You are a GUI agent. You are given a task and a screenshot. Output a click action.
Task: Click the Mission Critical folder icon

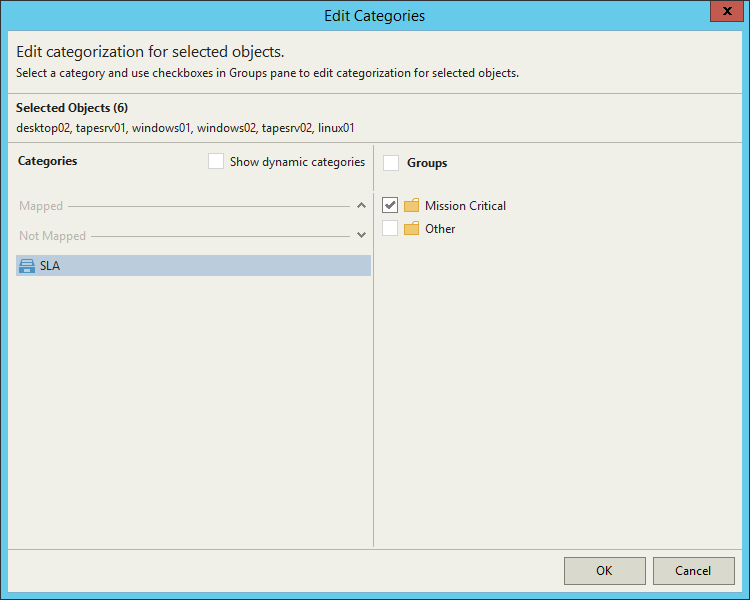[411, 206]
